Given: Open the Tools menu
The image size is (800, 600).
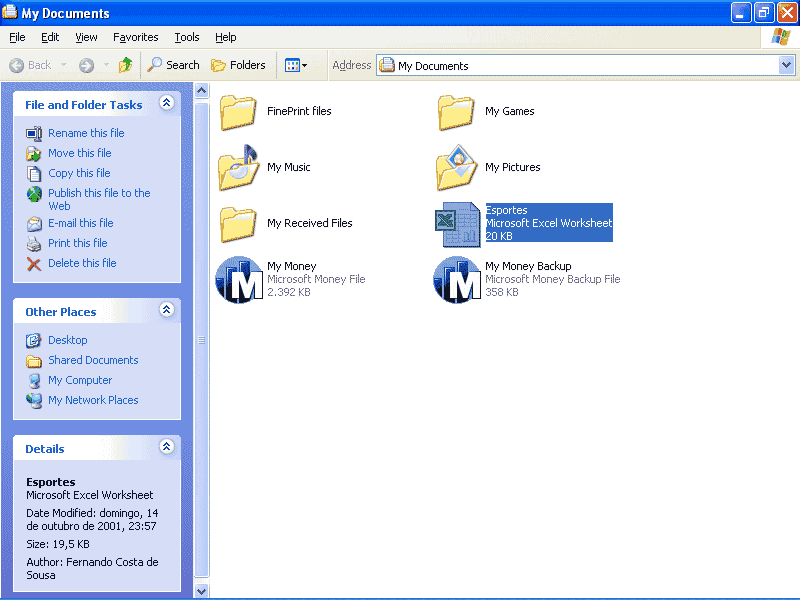Looking at the screenshot, I should coord(187,37).
